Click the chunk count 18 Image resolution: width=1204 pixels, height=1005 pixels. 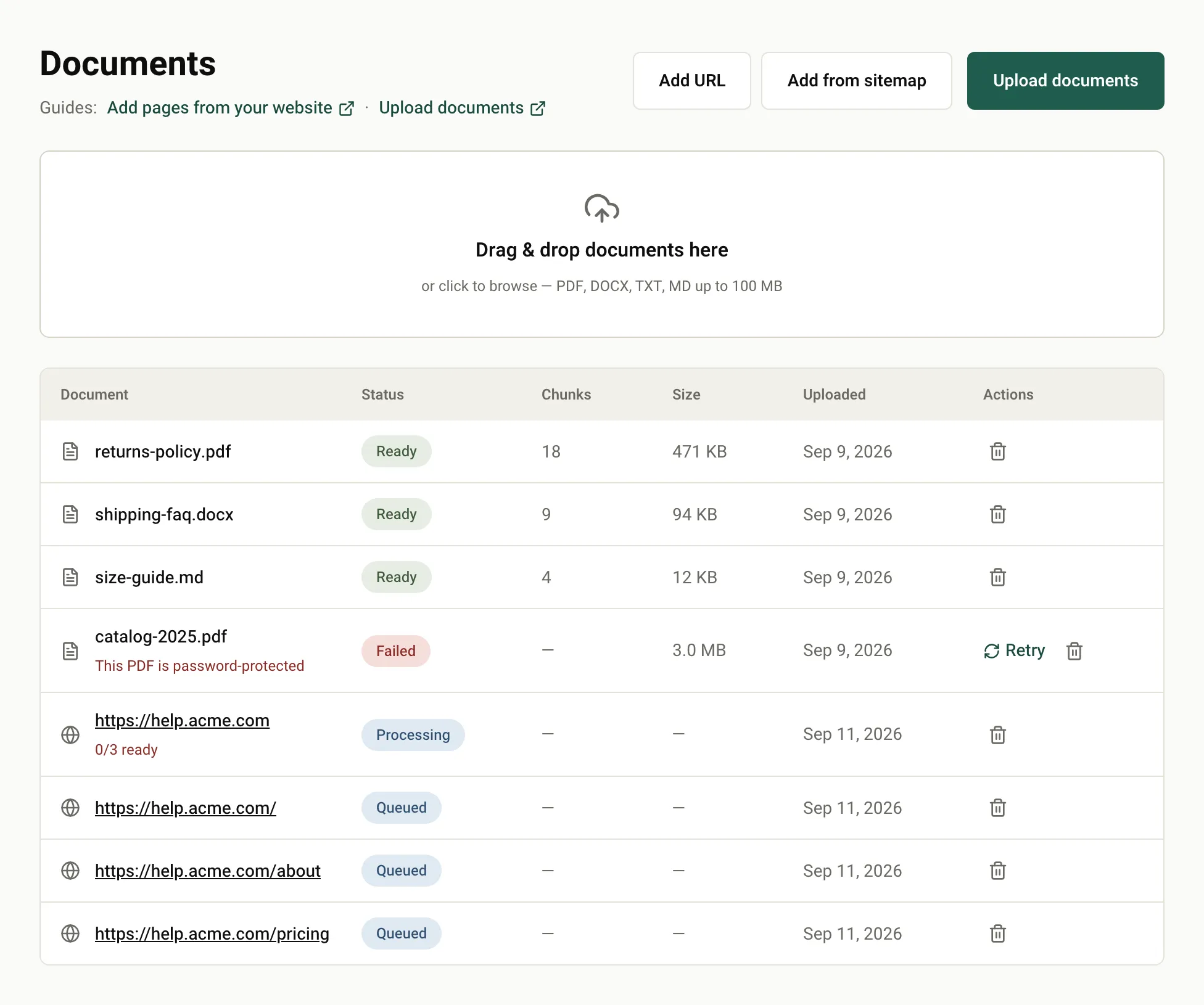[x=551, y=451]
